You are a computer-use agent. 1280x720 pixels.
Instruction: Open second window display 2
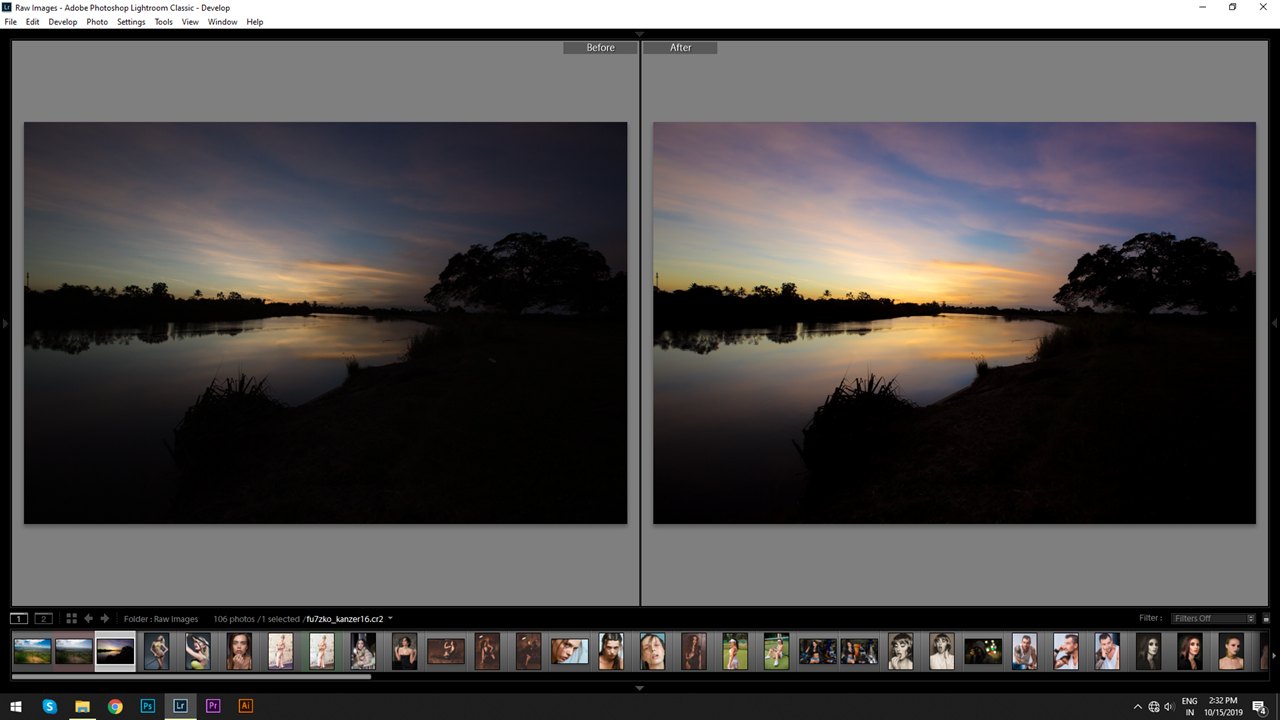(43, 619)
